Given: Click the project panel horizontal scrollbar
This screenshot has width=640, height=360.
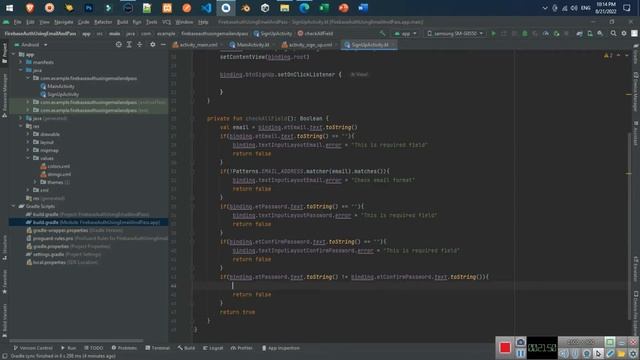Looking at the screenshot, I should 76,340.
